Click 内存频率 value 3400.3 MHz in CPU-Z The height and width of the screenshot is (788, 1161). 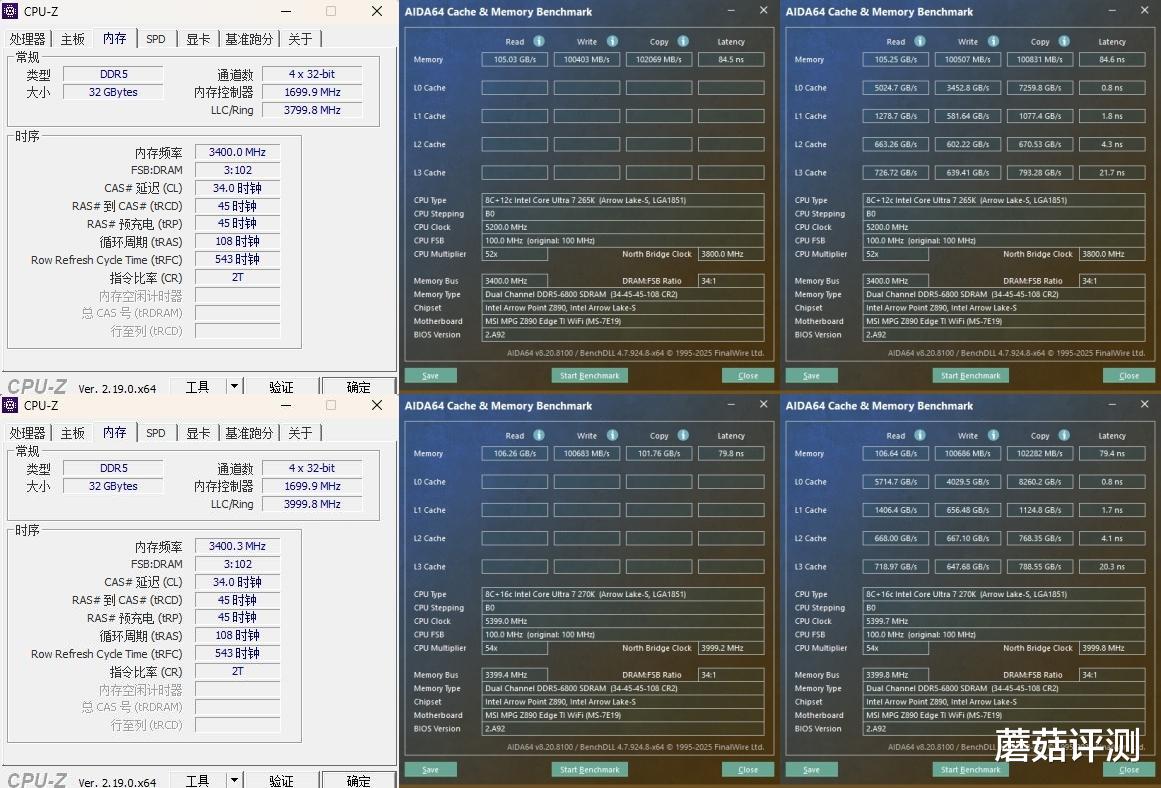click(x=237, y=546)
